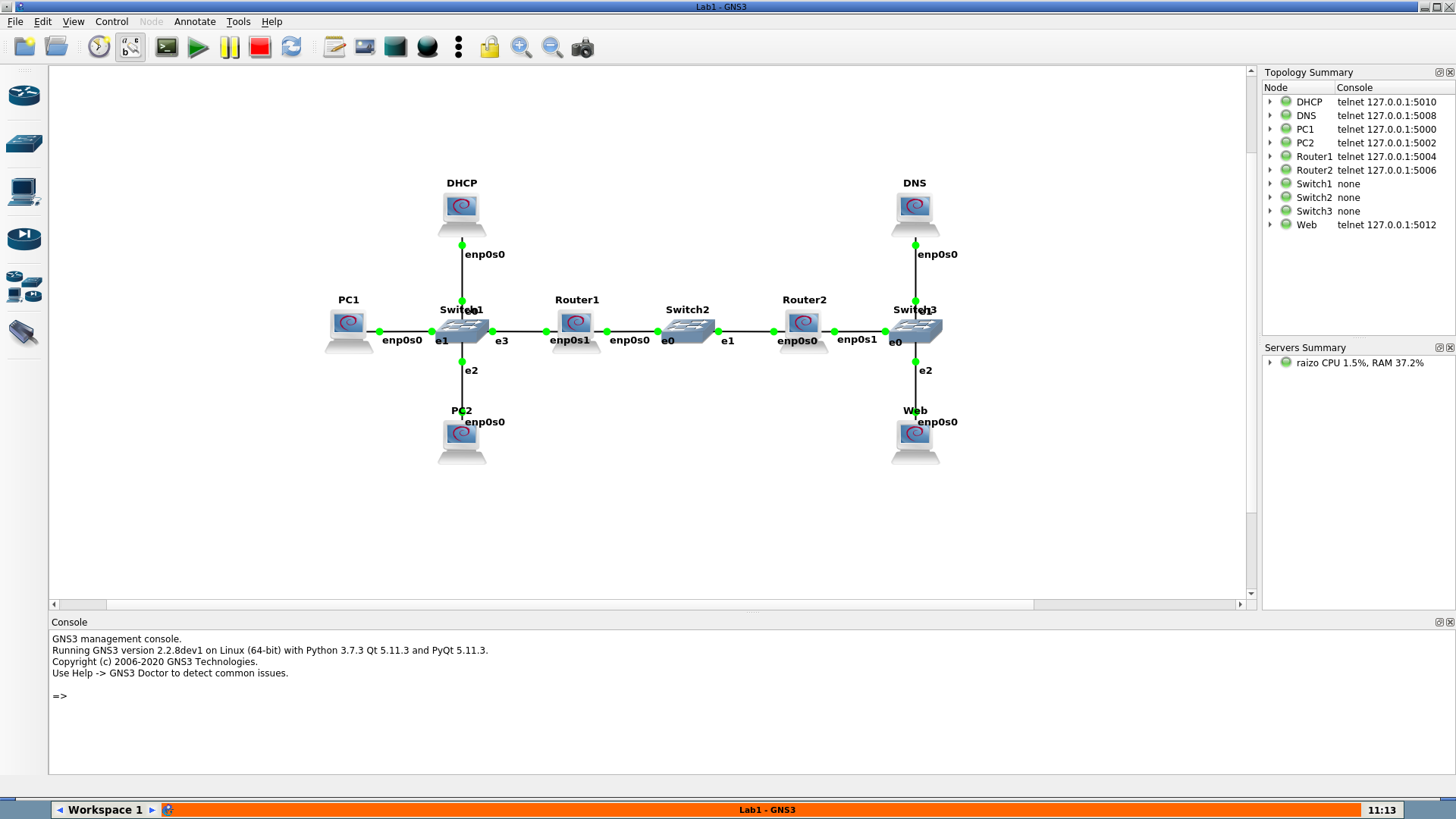Open console connect to all nodes
Screen dimensions: 1456x819
point(167,48)
